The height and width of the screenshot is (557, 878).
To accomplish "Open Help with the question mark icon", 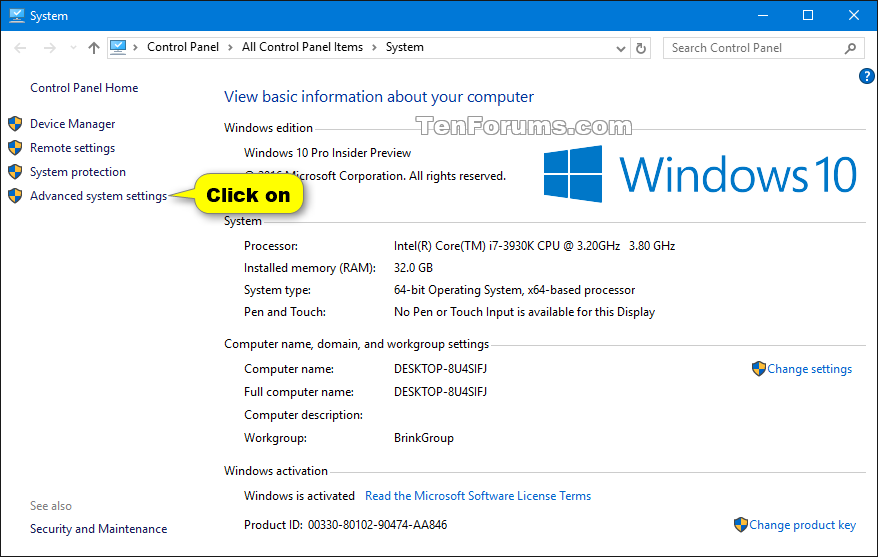I will (866, 76).
